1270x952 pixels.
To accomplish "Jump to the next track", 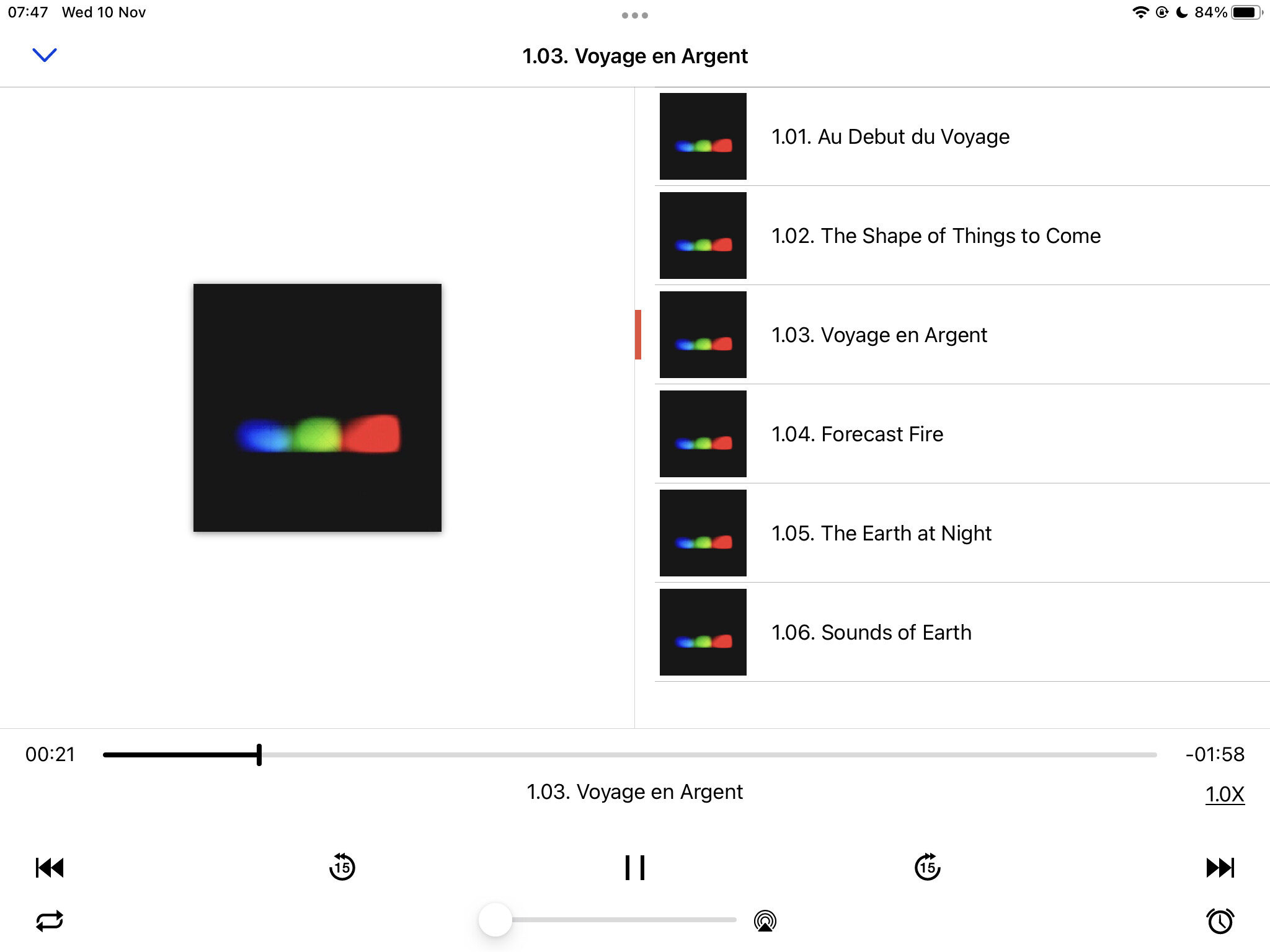I will [x=1220, y=868].
